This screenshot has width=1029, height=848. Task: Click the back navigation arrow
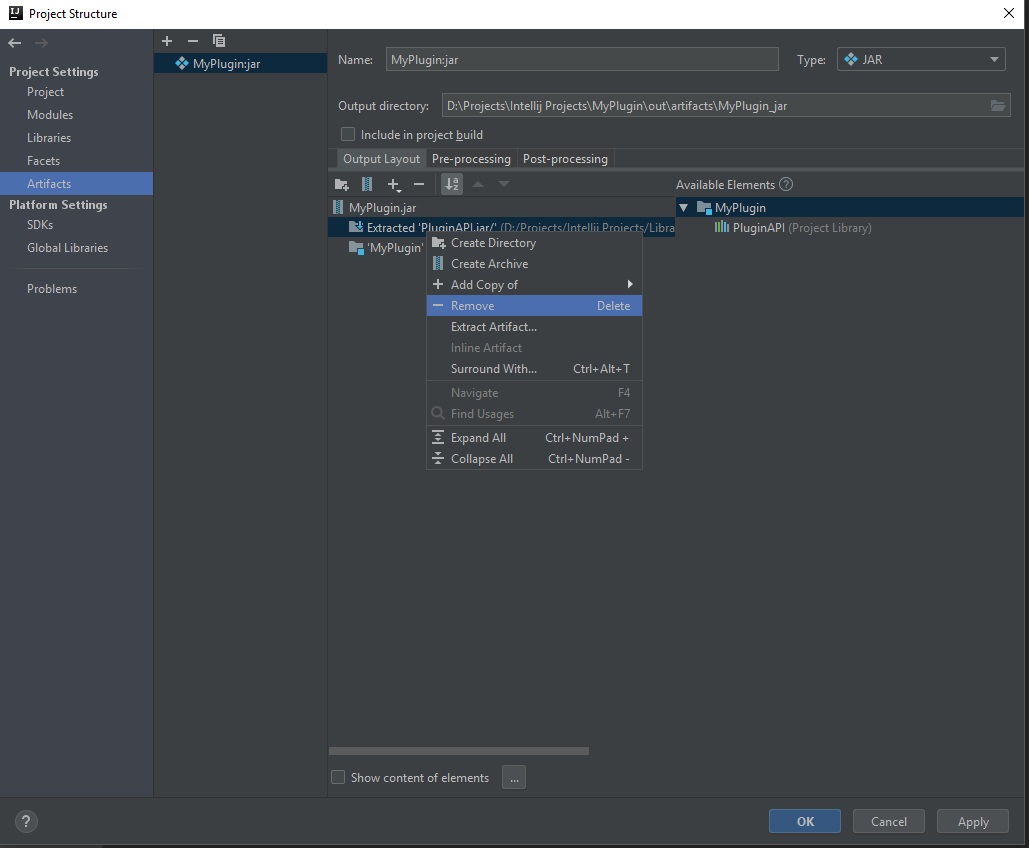pos(15,43)
